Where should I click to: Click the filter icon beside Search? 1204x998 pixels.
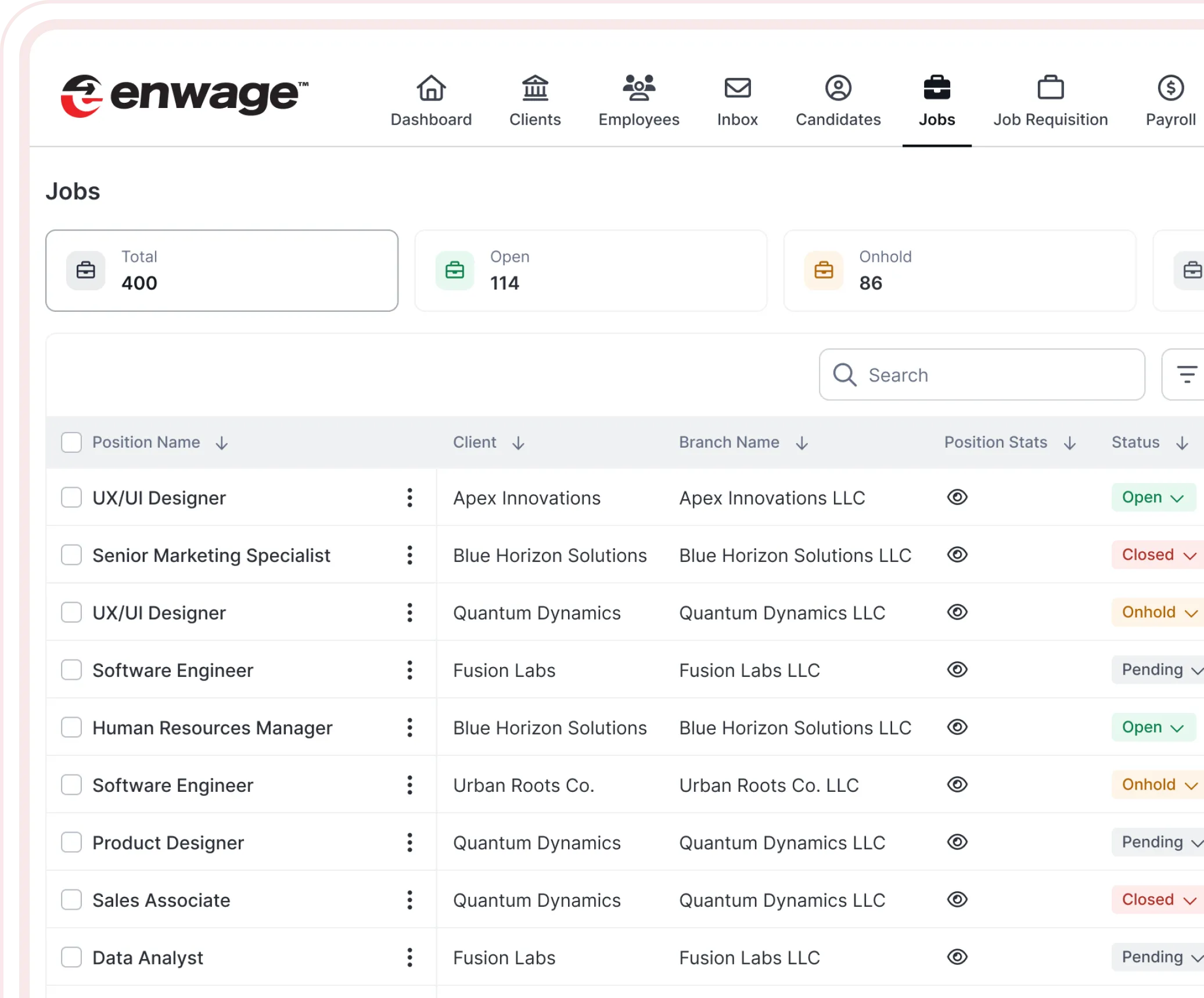(x=1186, y=374)
